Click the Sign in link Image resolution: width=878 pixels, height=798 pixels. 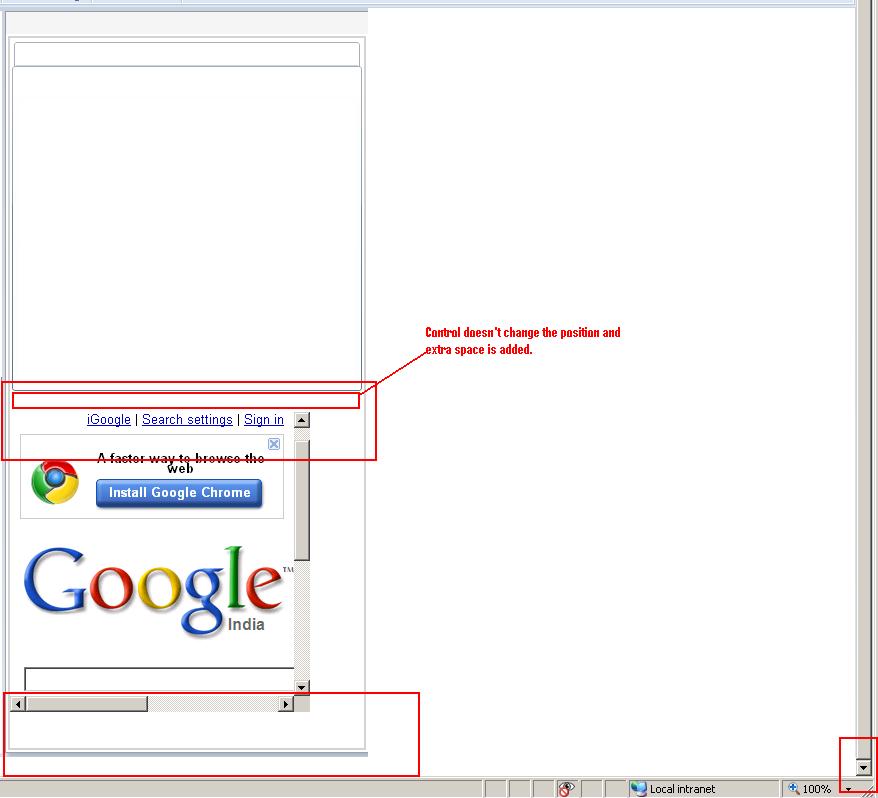pyautogui.click(x=264, y=419)
